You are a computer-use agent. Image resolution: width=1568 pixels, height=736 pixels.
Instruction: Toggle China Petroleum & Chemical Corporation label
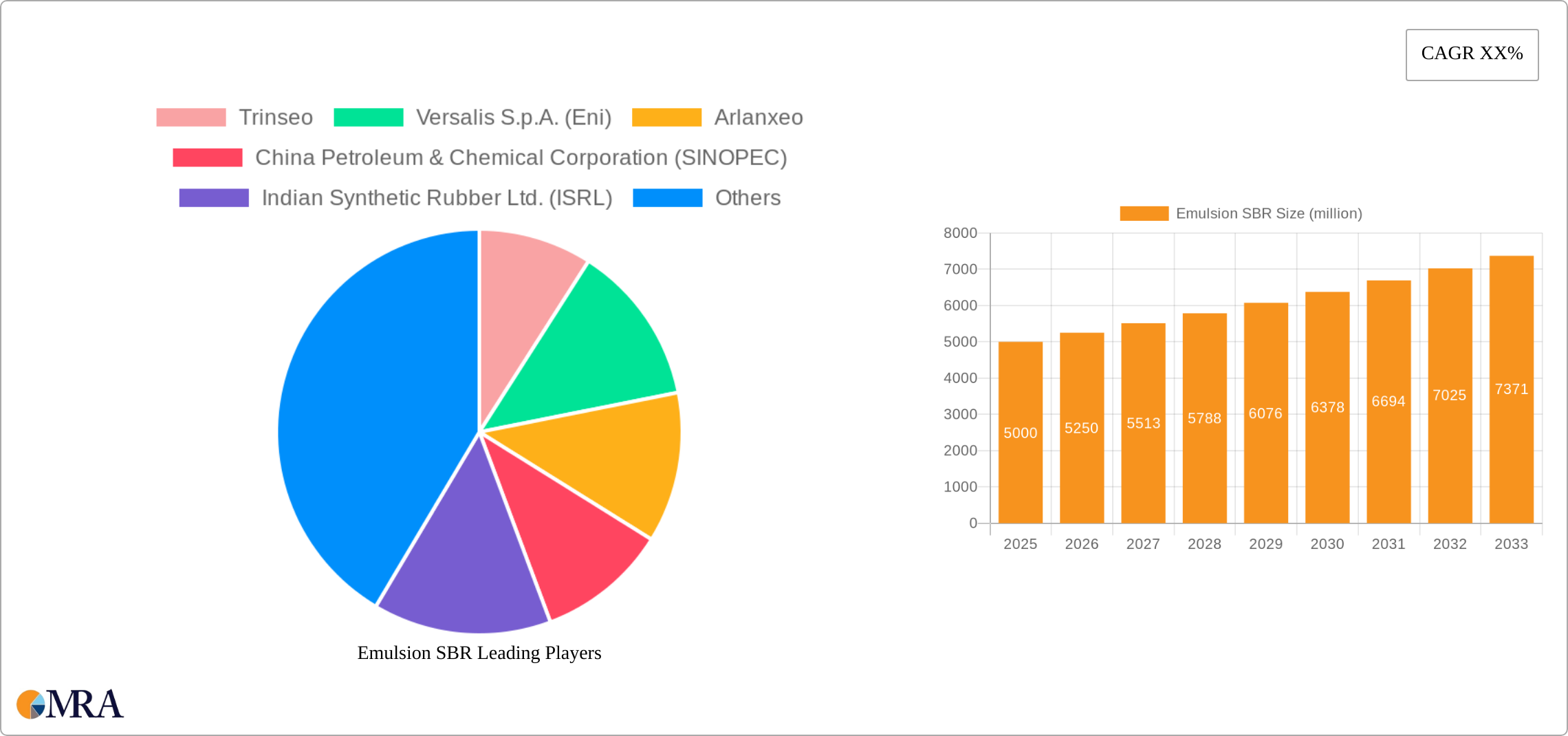tap(521, 158)
